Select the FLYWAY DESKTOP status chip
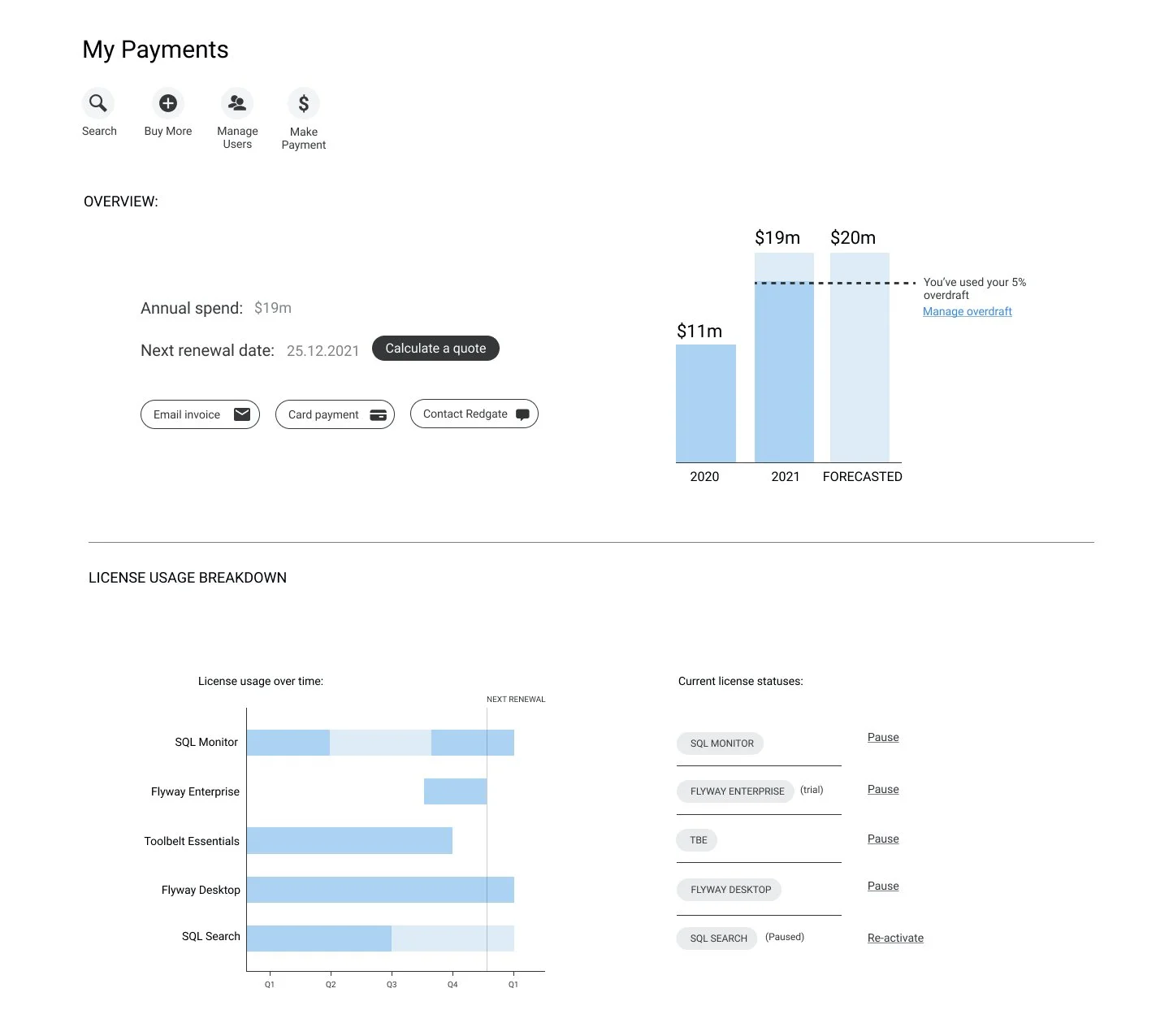 (730, 890)
